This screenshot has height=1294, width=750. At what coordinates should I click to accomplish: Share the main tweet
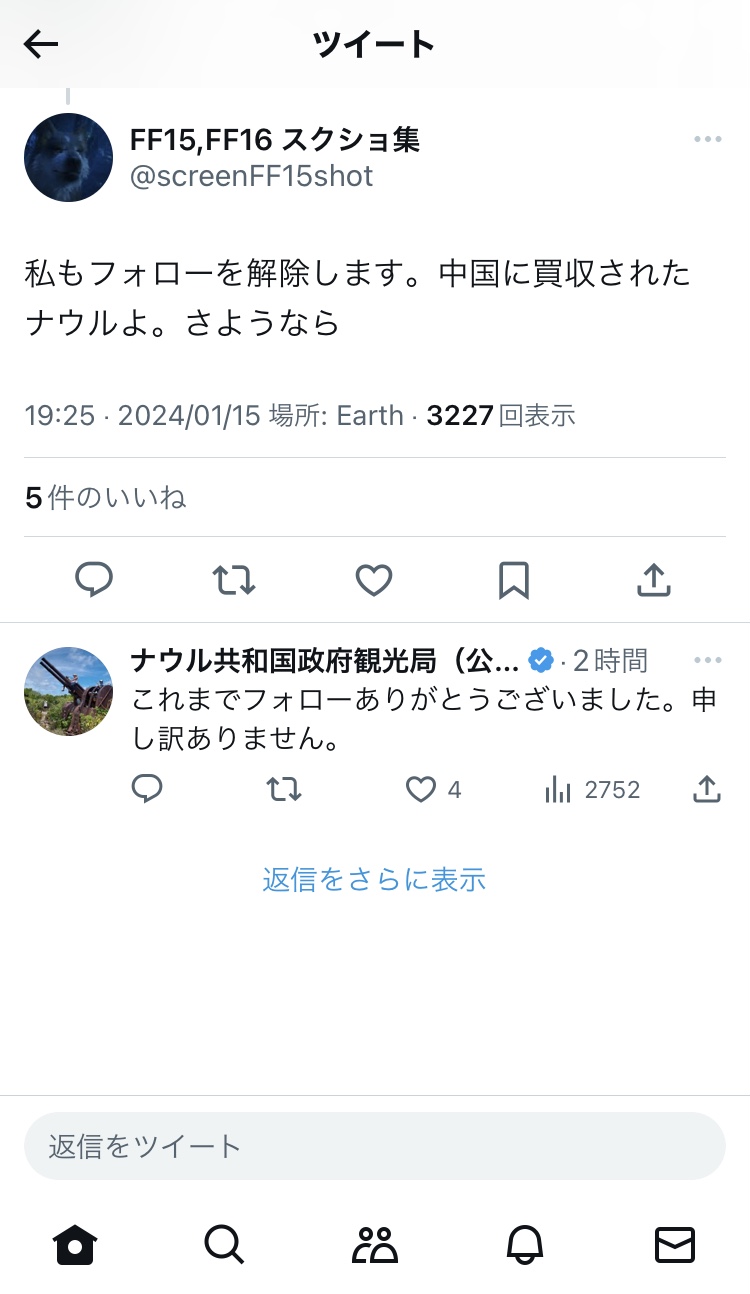point(653,579)
